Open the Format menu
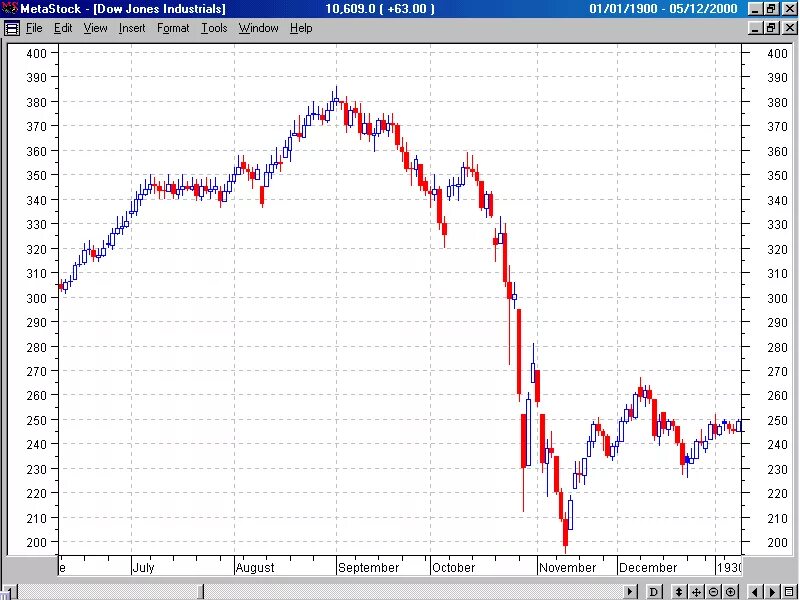The height and width of the screenshot is (600, 800). pos(172,28)
